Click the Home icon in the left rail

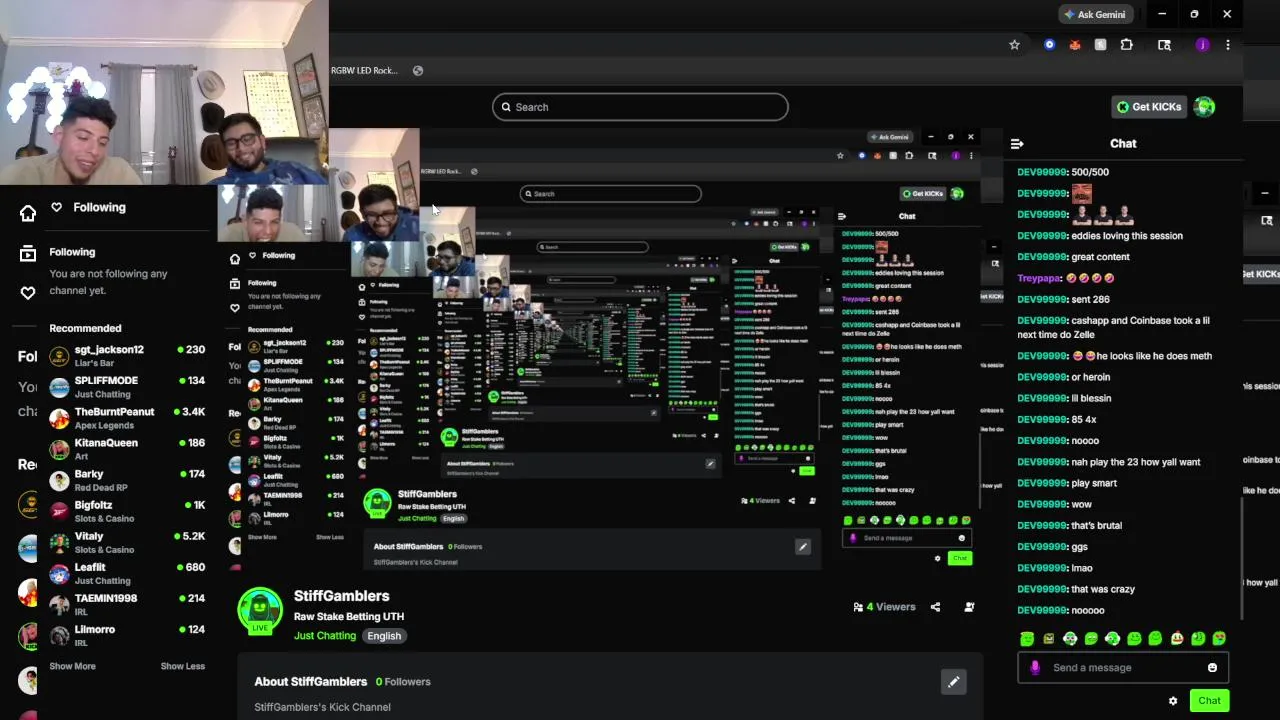click(x=28, y=213)
